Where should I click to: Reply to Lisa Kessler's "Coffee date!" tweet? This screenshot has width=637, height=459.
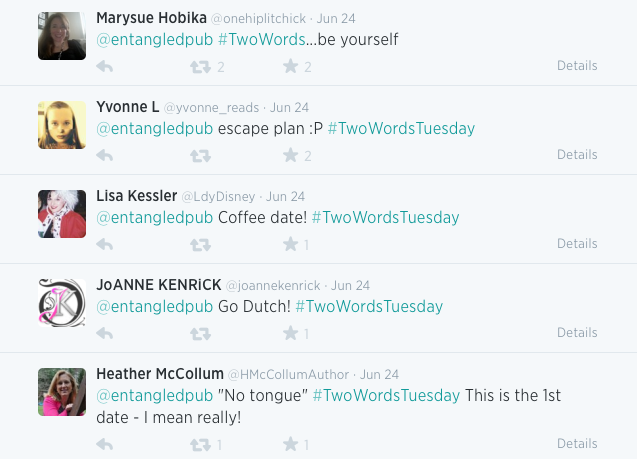(104, 244)
